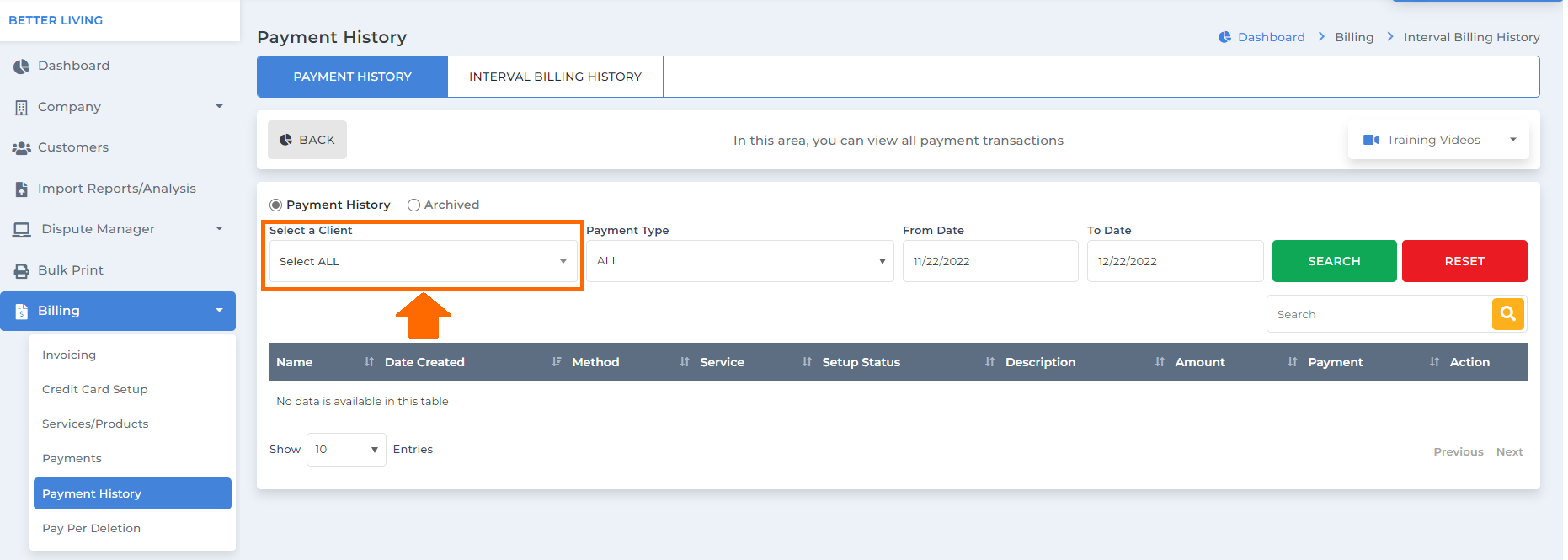1568x560 pixels.
Task: Click the Training Videos camera icon
Action: (1371, 140)
